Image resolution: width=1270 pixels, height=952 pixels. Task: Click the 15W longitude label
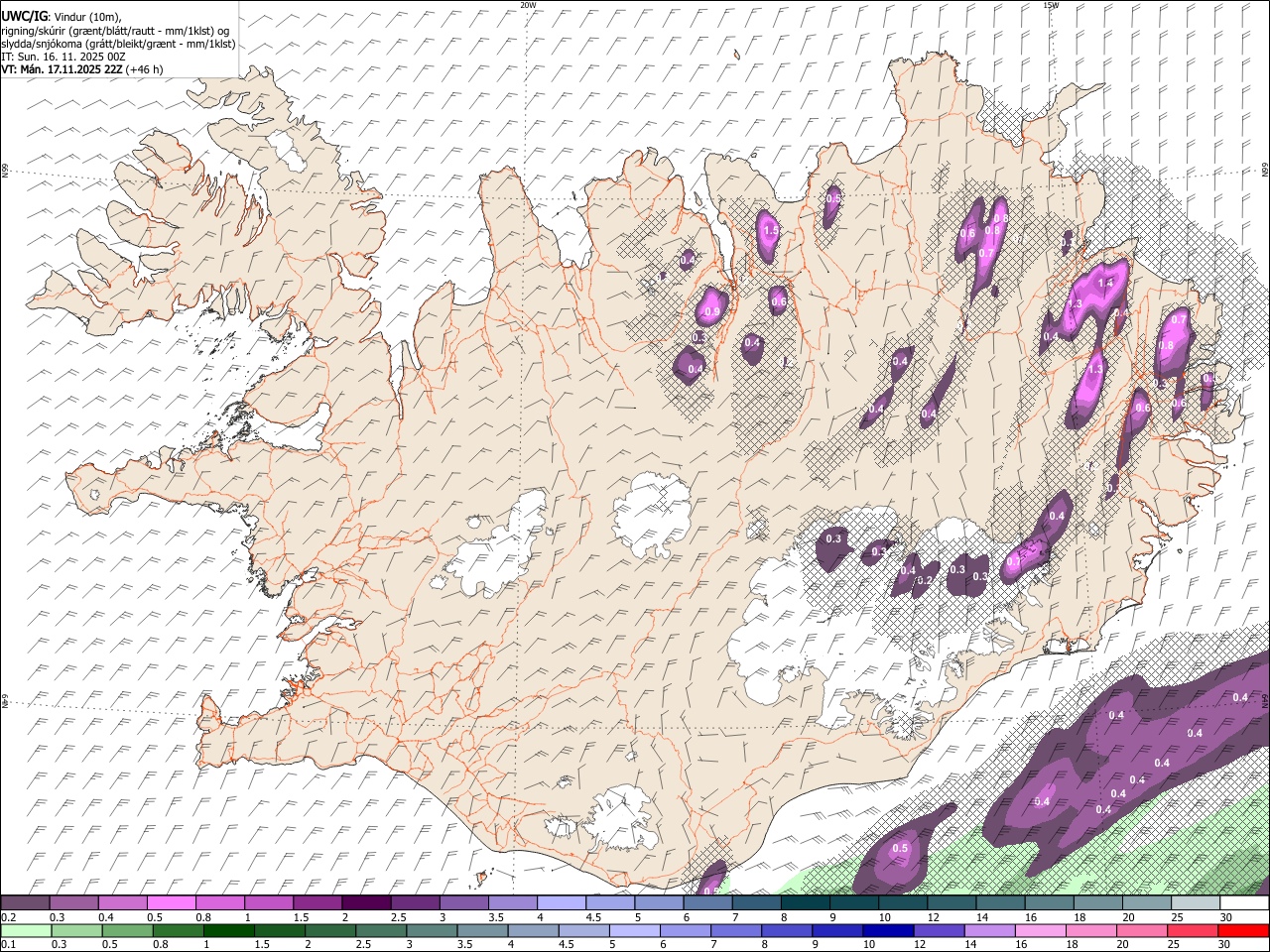point(1051,5)
